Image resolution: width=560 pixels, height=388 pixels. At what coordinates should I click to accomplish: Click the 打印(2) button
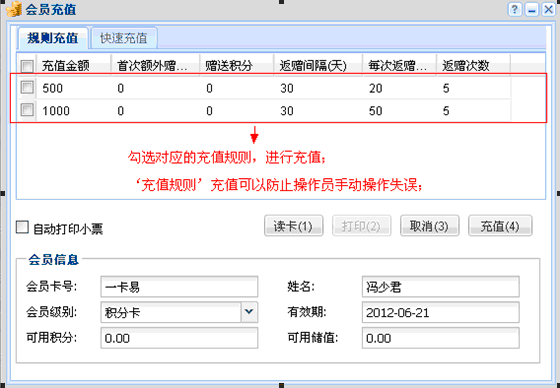361,226
